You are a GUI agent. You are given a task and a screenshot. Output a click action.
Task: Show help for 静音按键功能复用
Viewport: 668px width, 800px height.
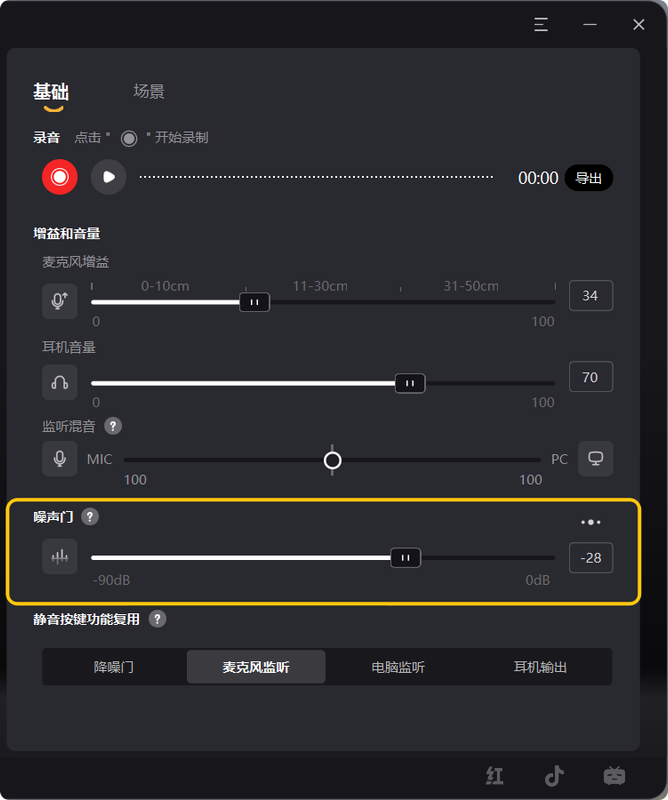click(157, 619)
